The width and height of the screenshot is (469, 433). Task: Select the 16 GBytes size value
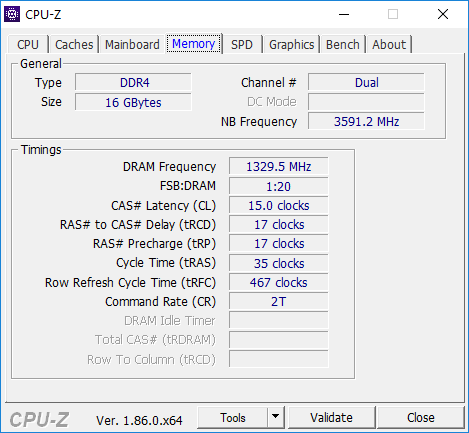point(133,102)
